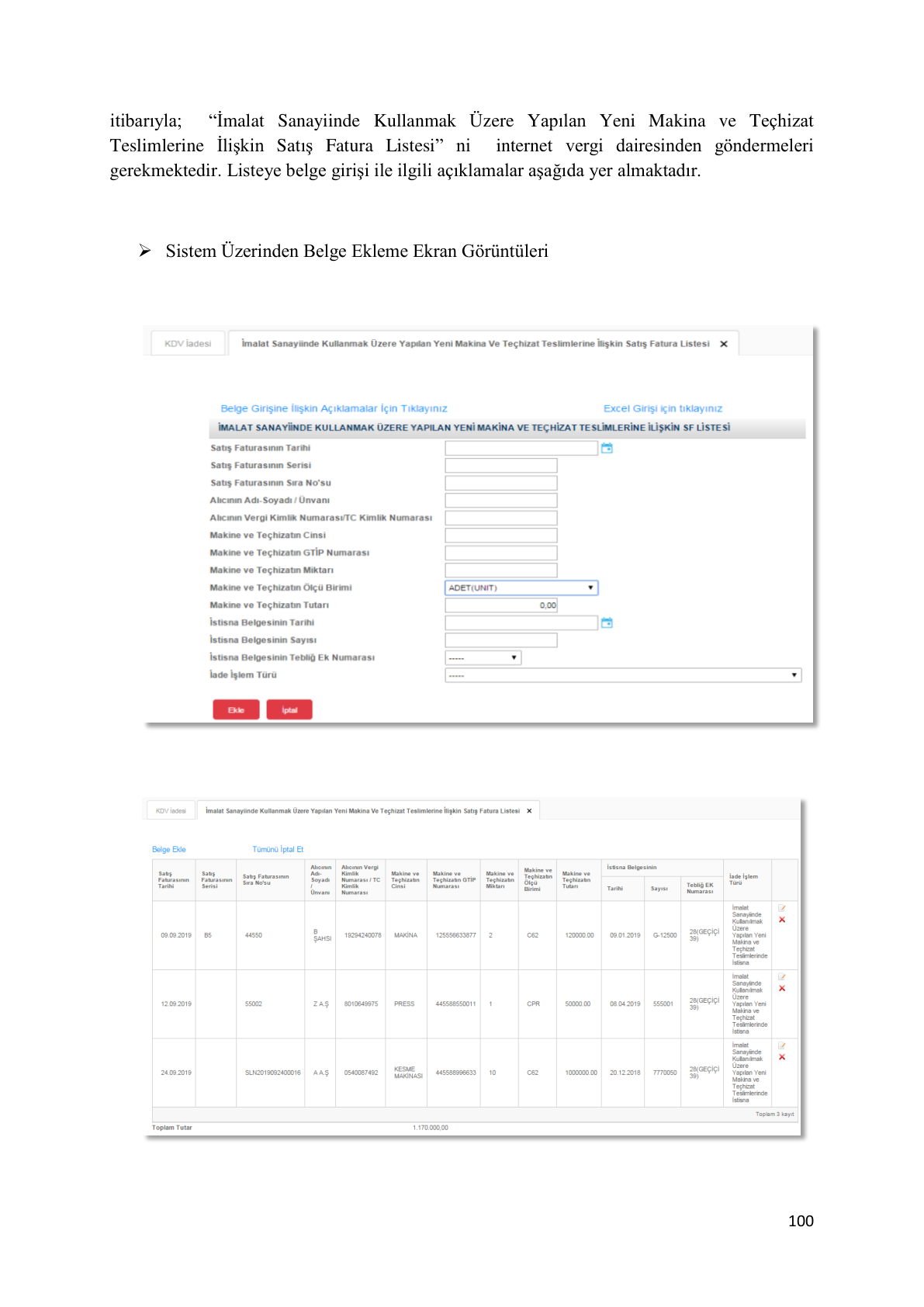Switch to the KDV İadesi tab above table
This screenshot has width=924, height=1307.
[x=171, y=810]
